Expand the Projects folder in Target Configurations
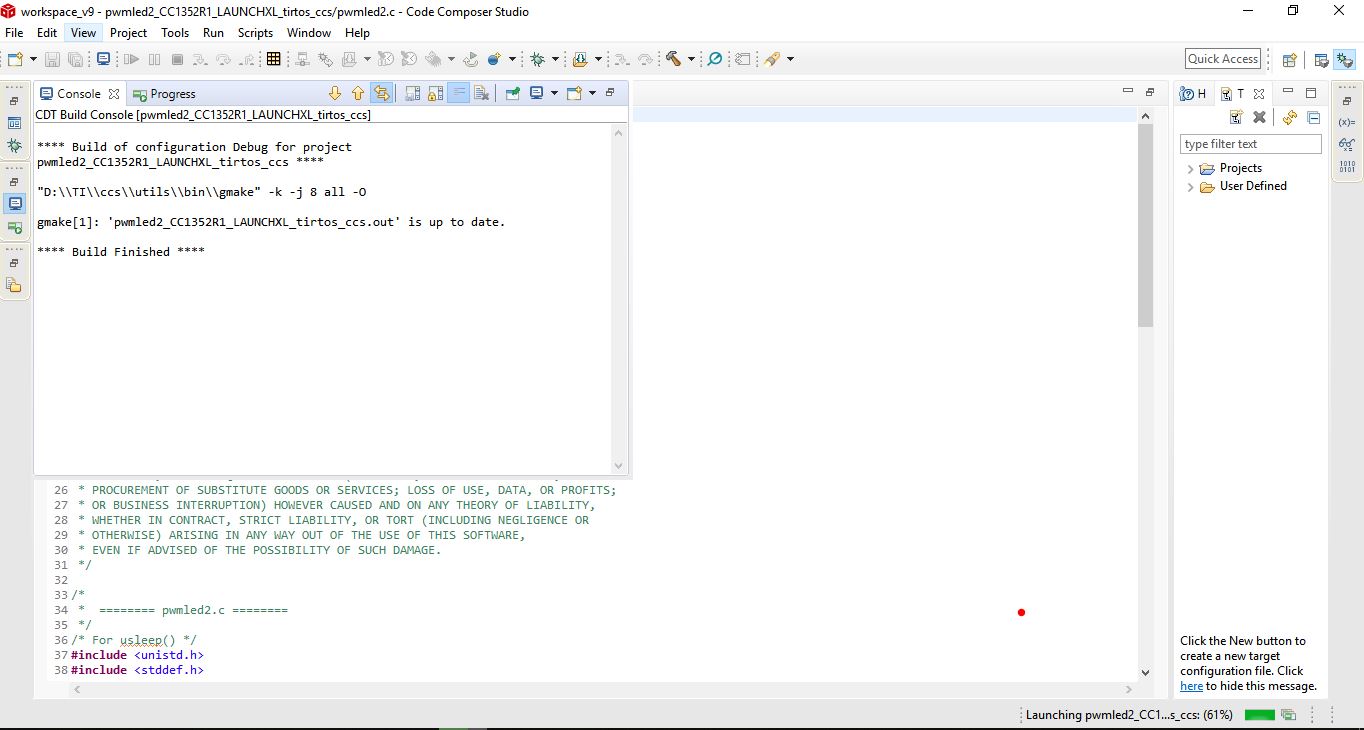1364x730 pixels. pos(1189,168)
